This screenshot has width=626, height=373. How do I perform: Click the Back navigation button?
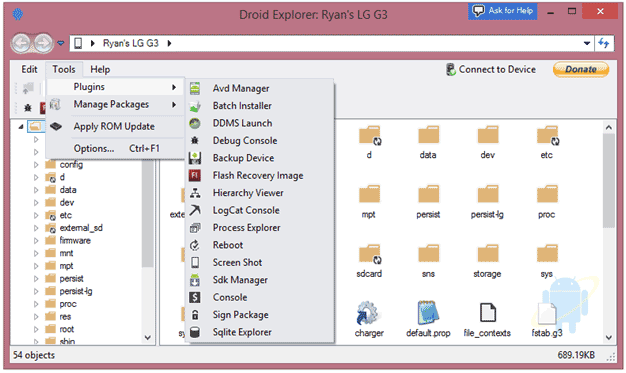(x=21, y=43)
